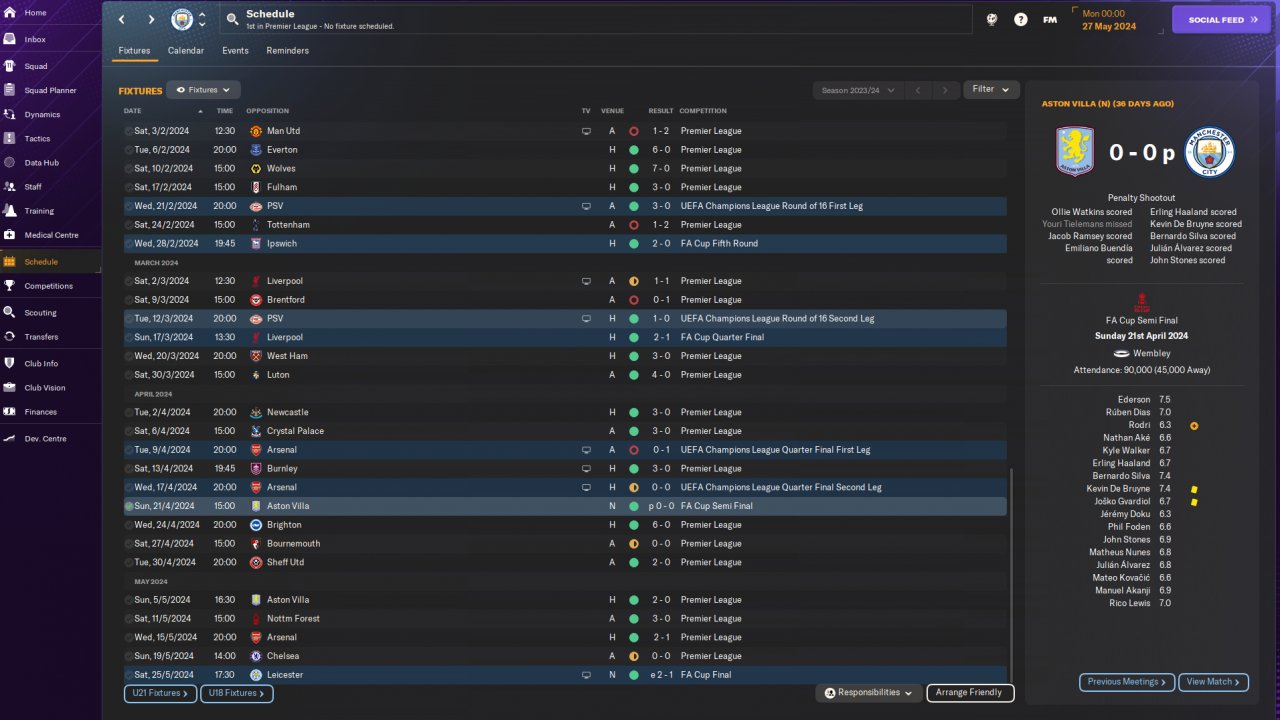1280x720 pixels.
Task: Go to the previous season arrow
Action: tap(918, 90)
